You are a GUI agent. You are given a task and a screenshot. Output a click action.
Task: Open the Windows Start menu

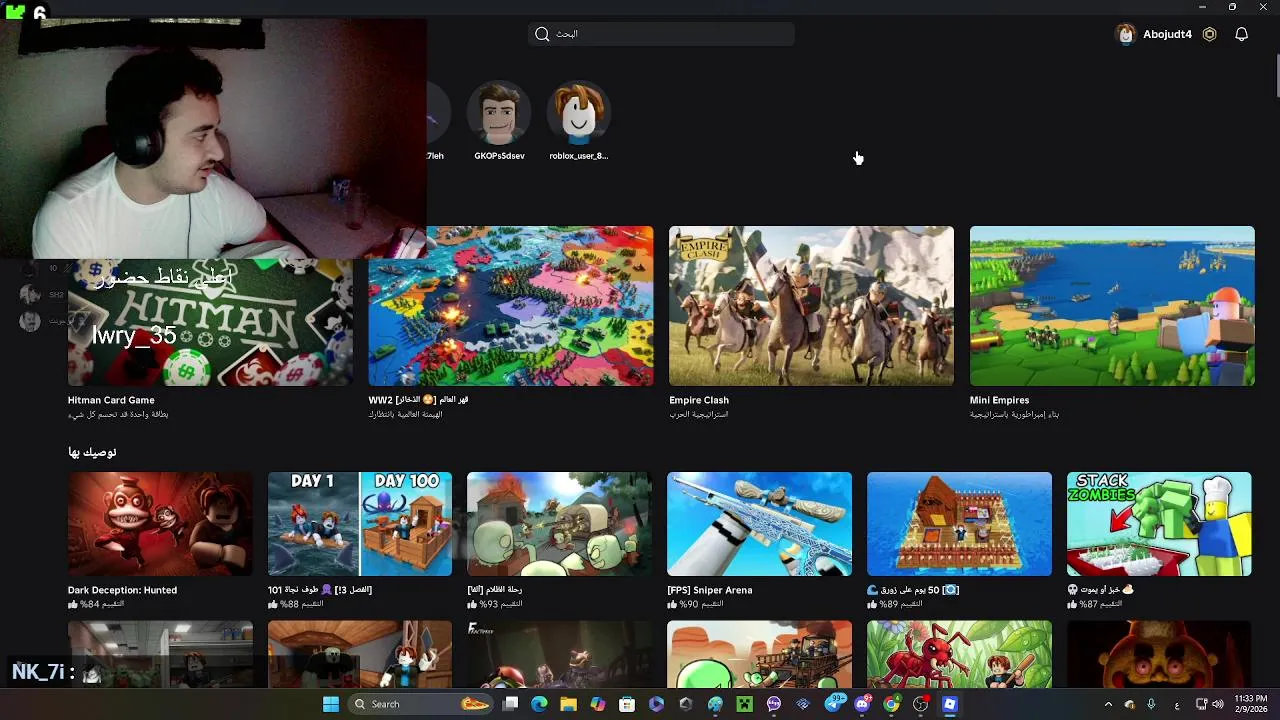coord(331,704)
